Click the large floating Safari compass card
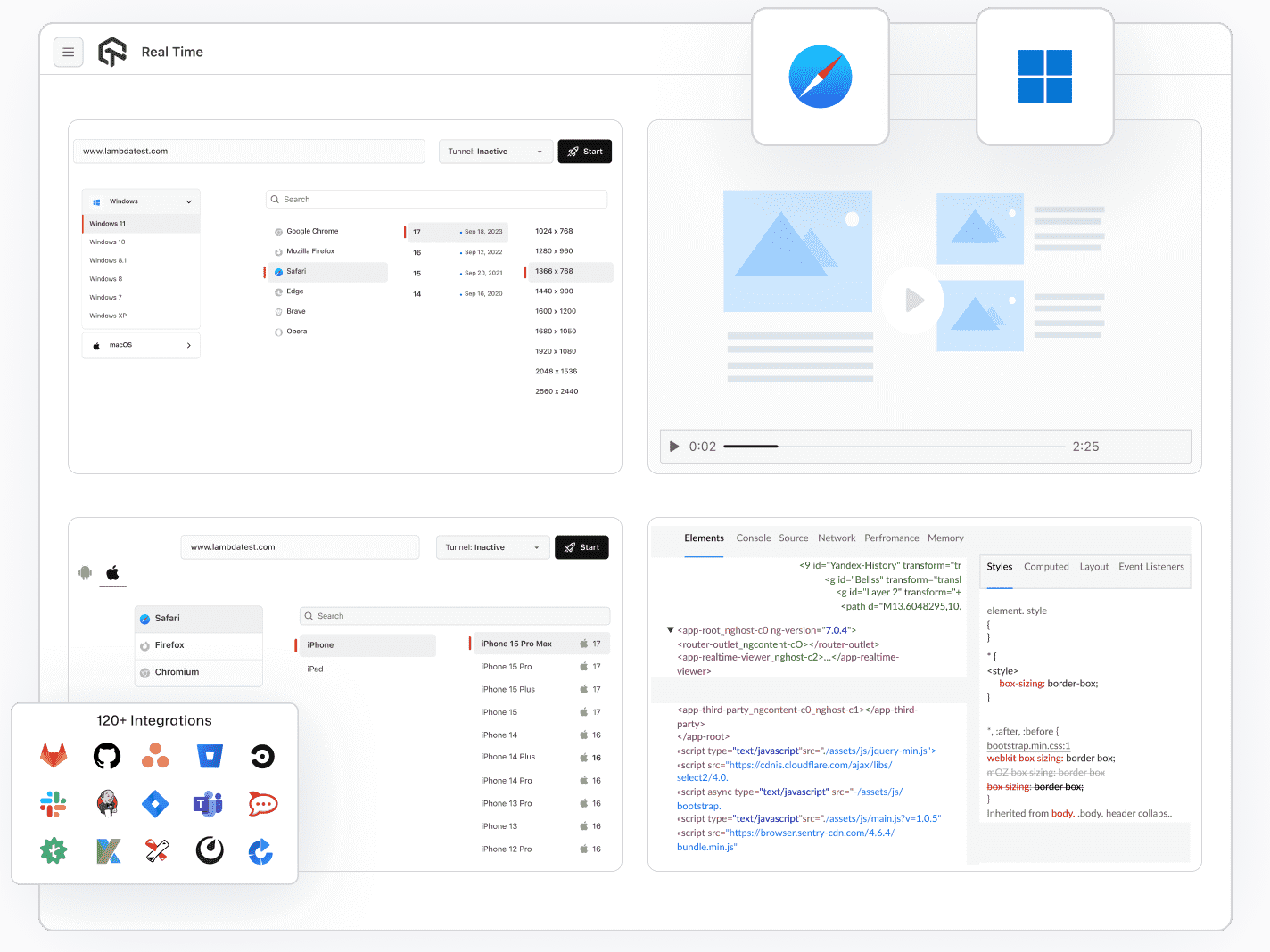The height and width of the screenshot is (952, 1270). 821,77
